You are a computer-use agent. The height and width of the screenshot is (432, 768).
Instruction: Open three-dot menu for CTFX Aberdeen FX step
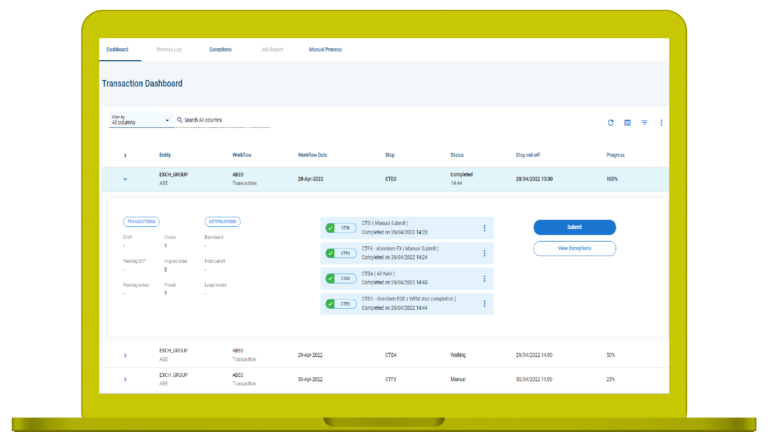point(485,253)
